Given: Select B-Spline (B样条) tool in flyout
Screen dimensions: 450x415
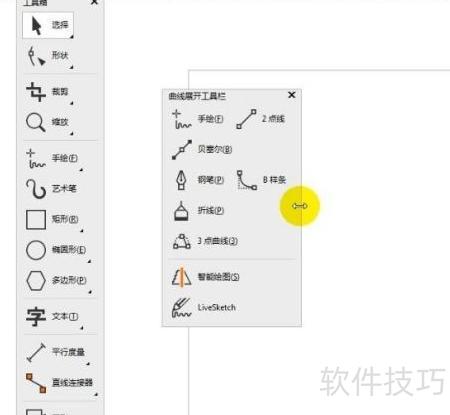Looking at the screenshot, I should pyautogui.click(x=261, y=180).
